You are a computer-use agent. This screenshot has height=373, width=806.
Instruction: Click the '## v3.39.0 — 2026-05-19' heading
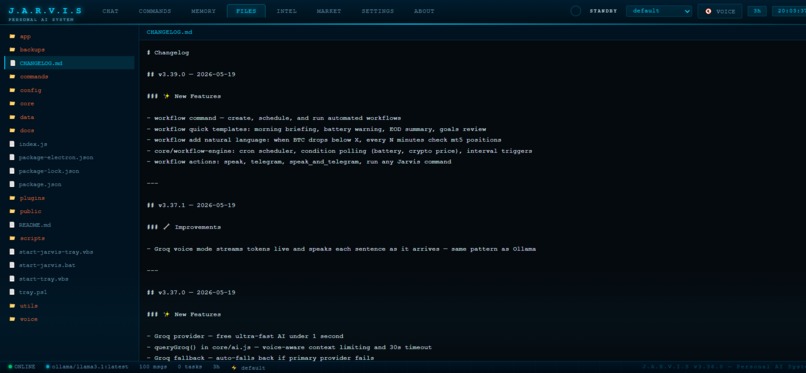point(191,74)
